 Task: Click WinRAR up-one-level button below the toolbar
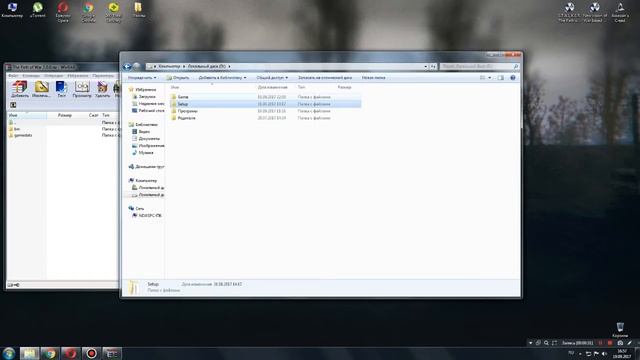[x=13, y=105]
